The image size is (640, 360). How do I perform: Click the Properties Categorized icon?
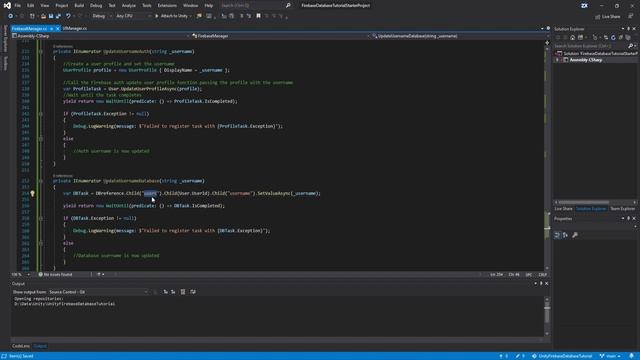pyautogui.click(x=557, y=235)
